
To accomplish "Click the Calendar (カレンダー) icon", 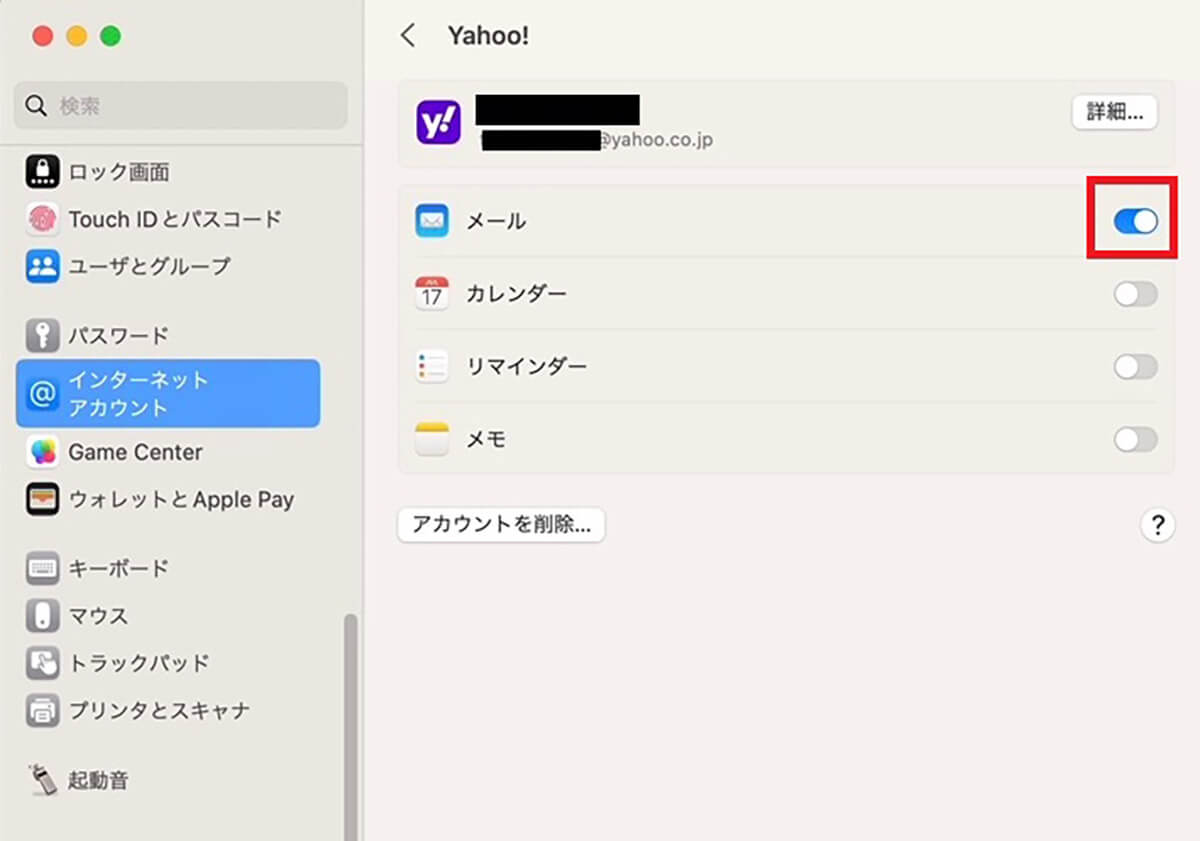I will [432, 294].
